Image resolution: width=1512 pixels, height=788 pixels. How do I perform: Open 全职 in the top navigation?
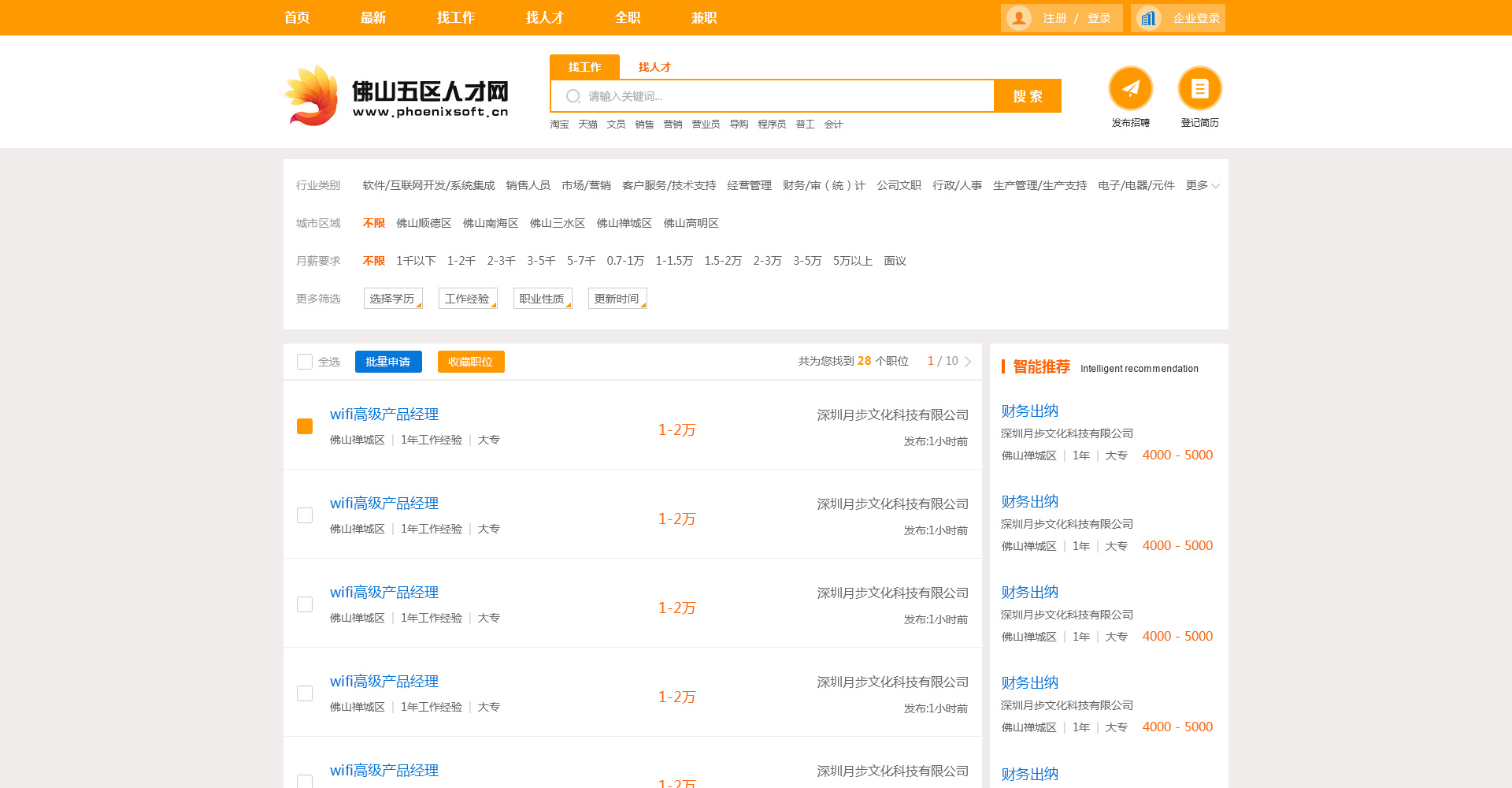(x=628, y=17)
